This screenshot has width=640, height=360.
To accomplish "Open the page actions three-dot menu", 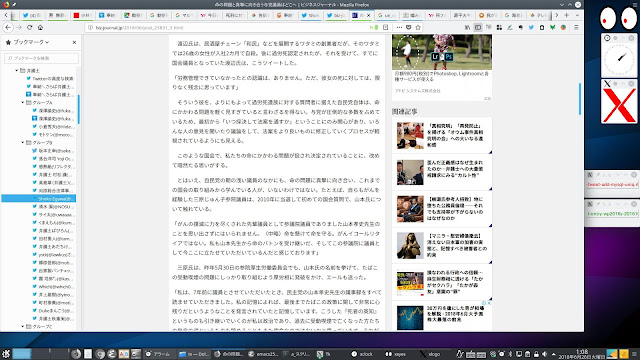I will click(399, 27).
